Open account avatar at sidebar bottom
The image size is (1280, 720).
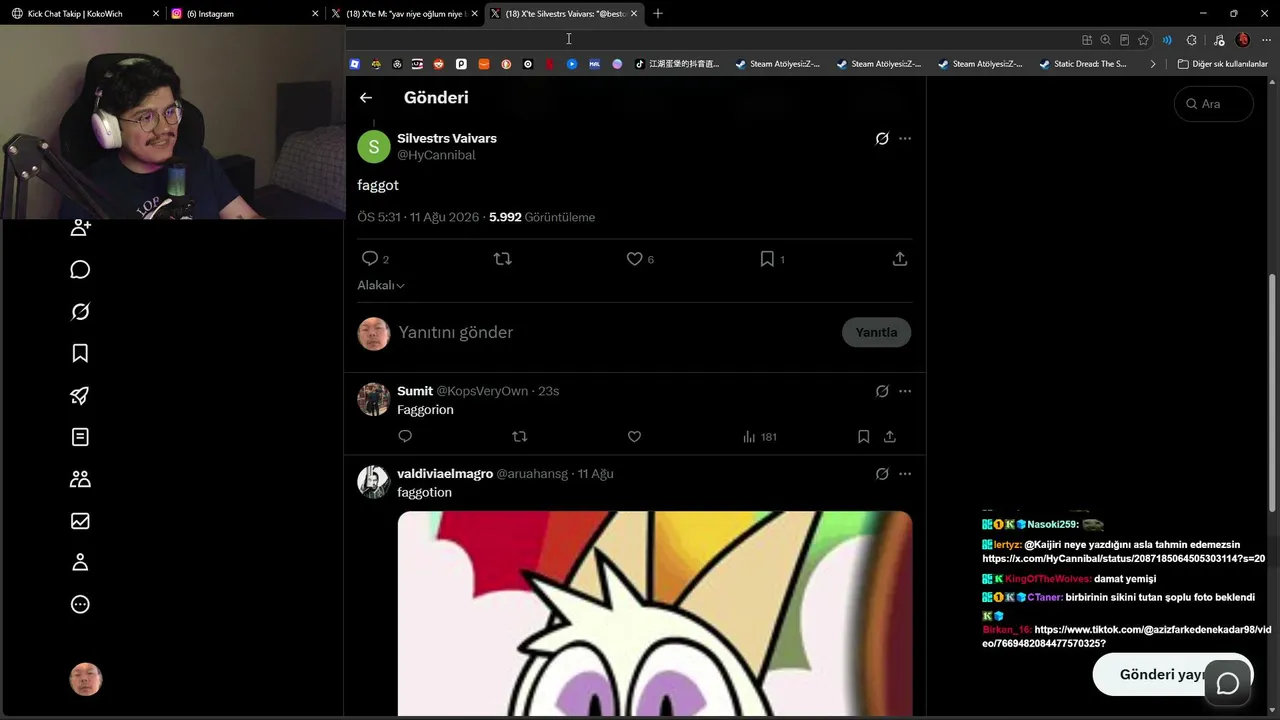[86, 680]
